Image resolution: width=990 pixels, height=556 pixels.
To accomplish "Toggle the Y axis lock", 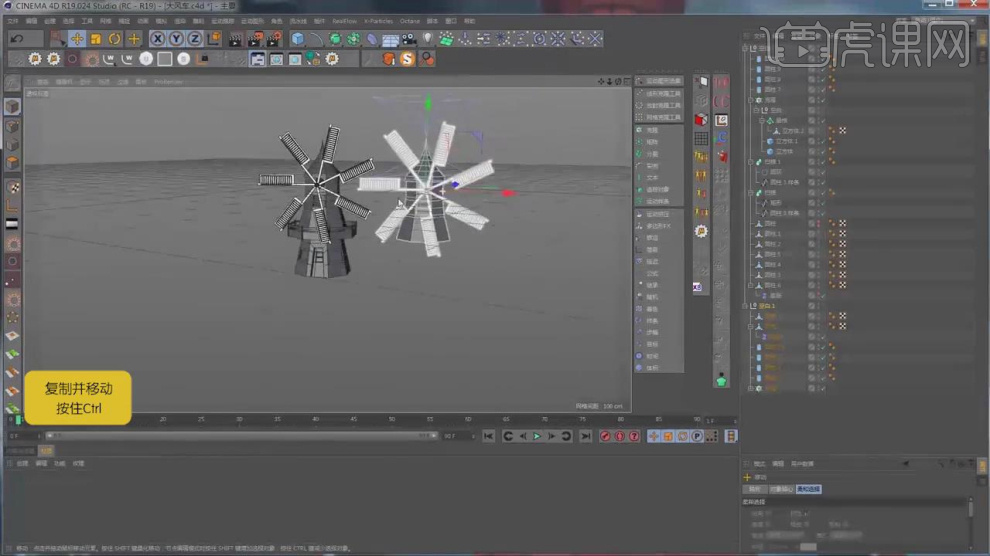I will click(x=176, y=39).
